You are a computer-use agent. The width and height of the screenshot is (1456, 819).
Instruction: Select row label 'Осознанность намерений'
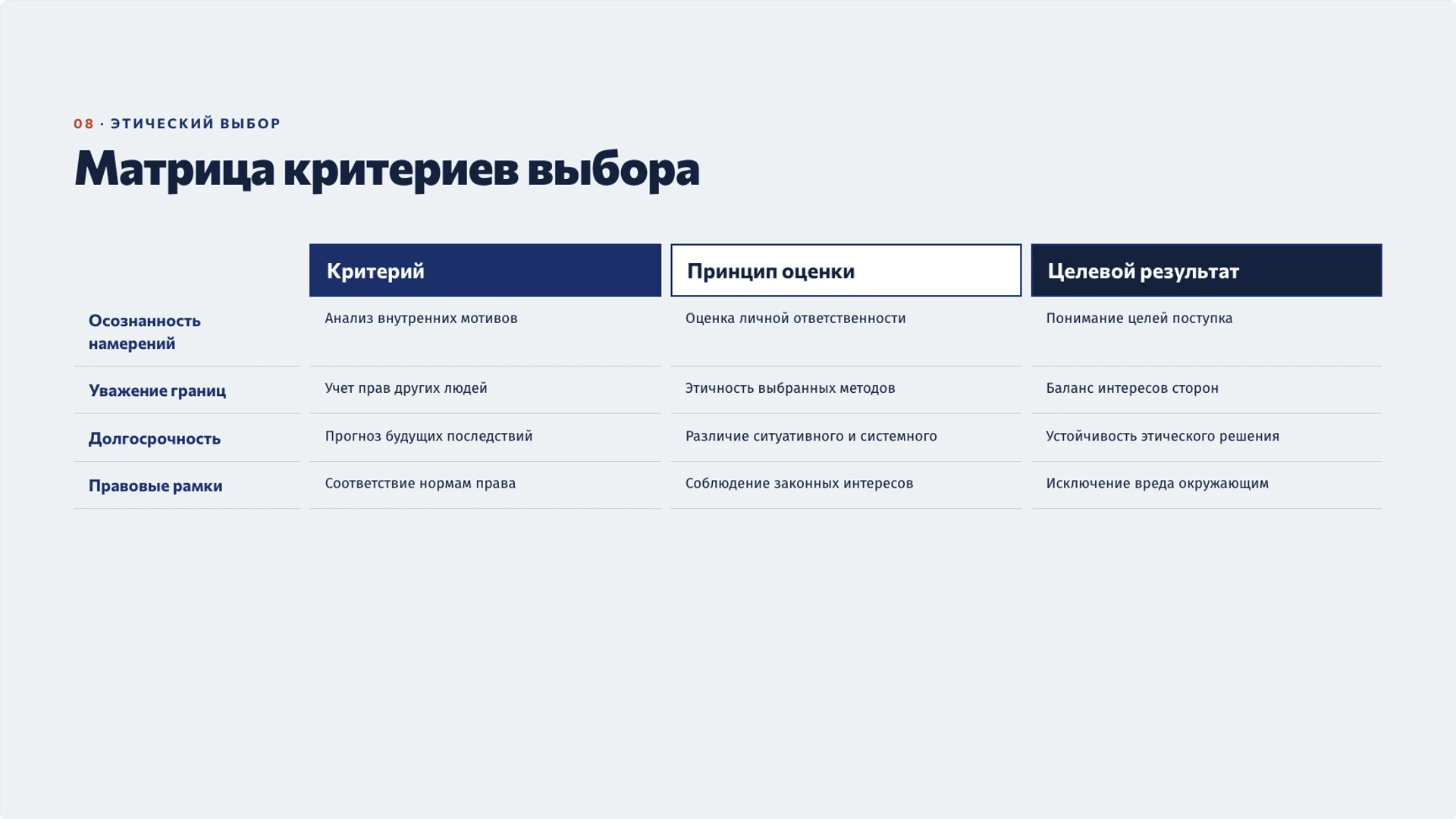(145, 332)
